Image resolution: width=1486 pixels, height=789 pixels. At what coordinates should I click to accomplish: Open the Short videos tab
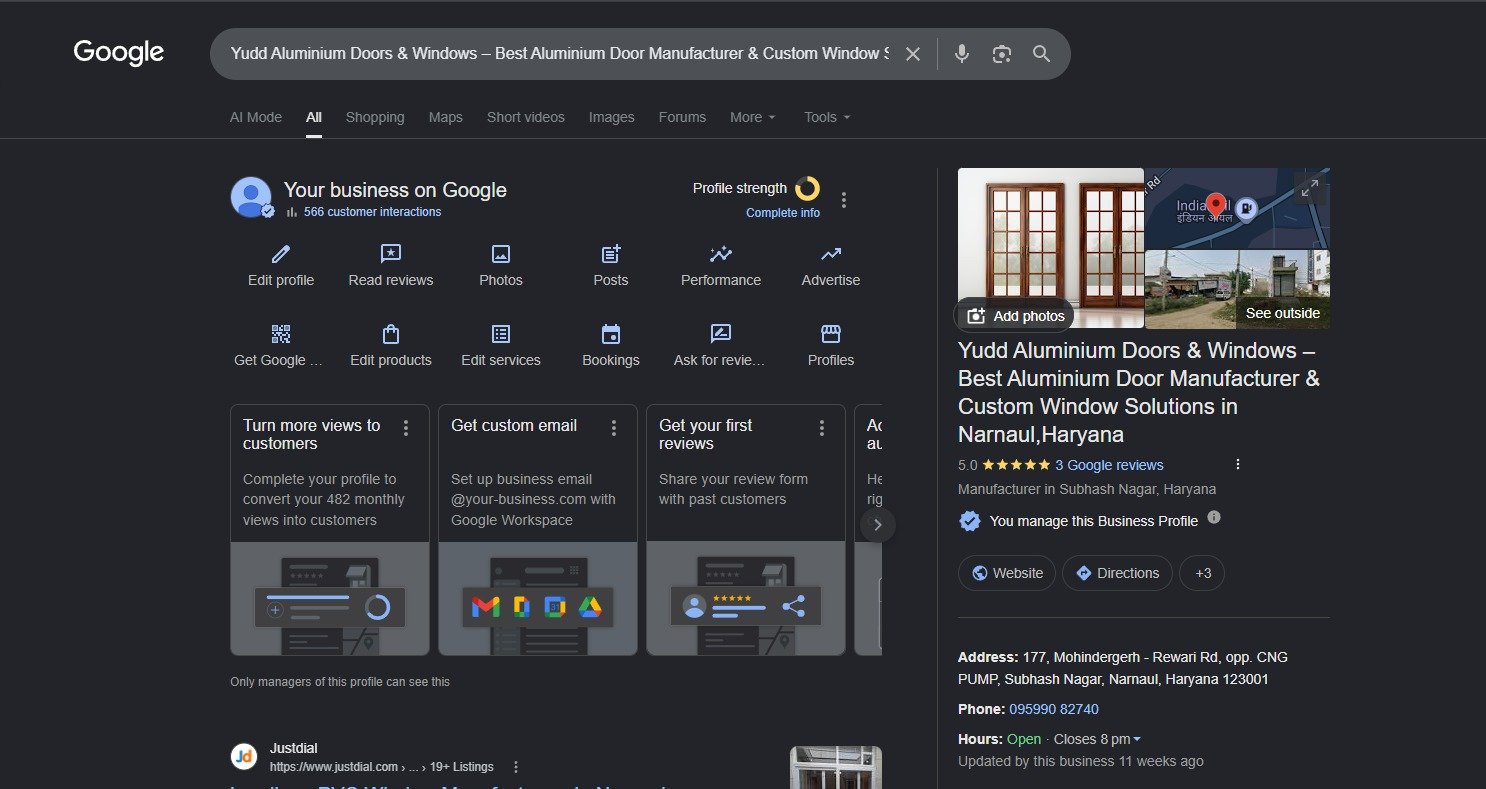coord(526,117)
